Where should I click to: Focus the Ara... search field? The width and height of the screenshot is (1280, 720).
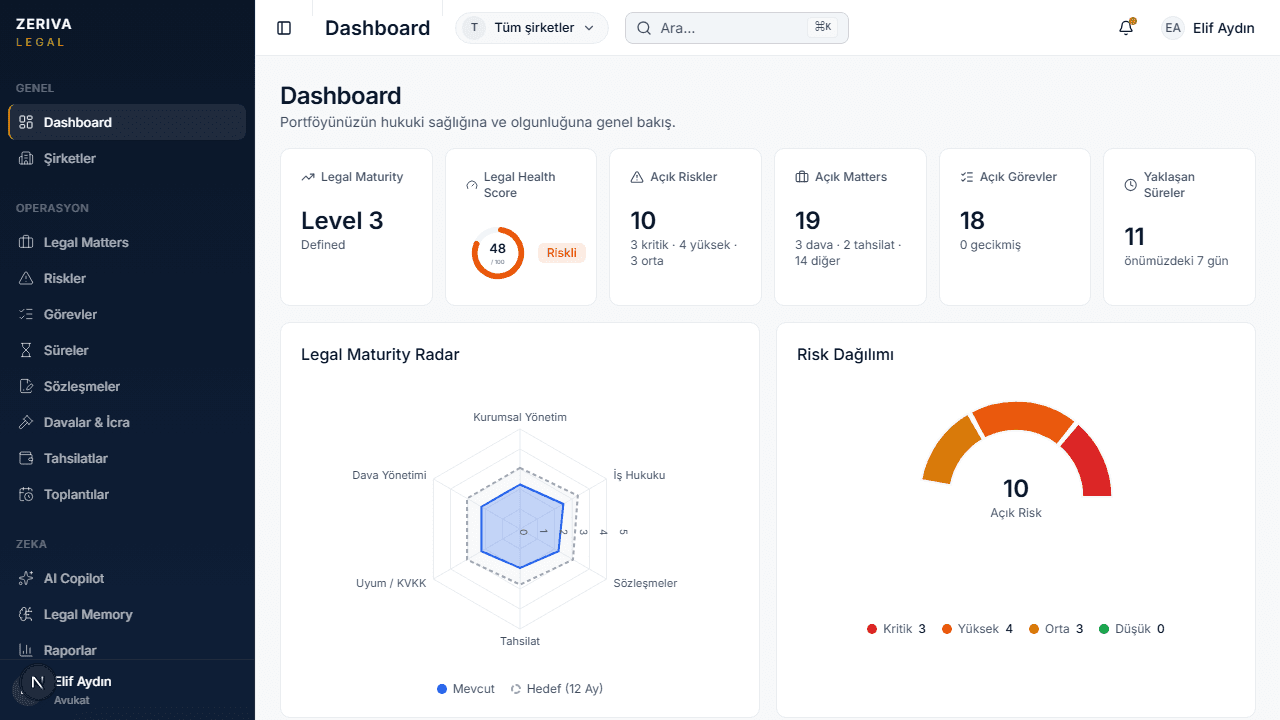coord(737,28)
